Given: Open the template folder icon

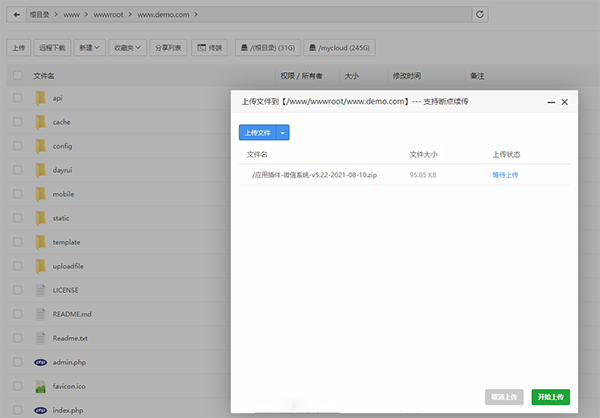Looking at the screenshot, I should pos(41,242).
